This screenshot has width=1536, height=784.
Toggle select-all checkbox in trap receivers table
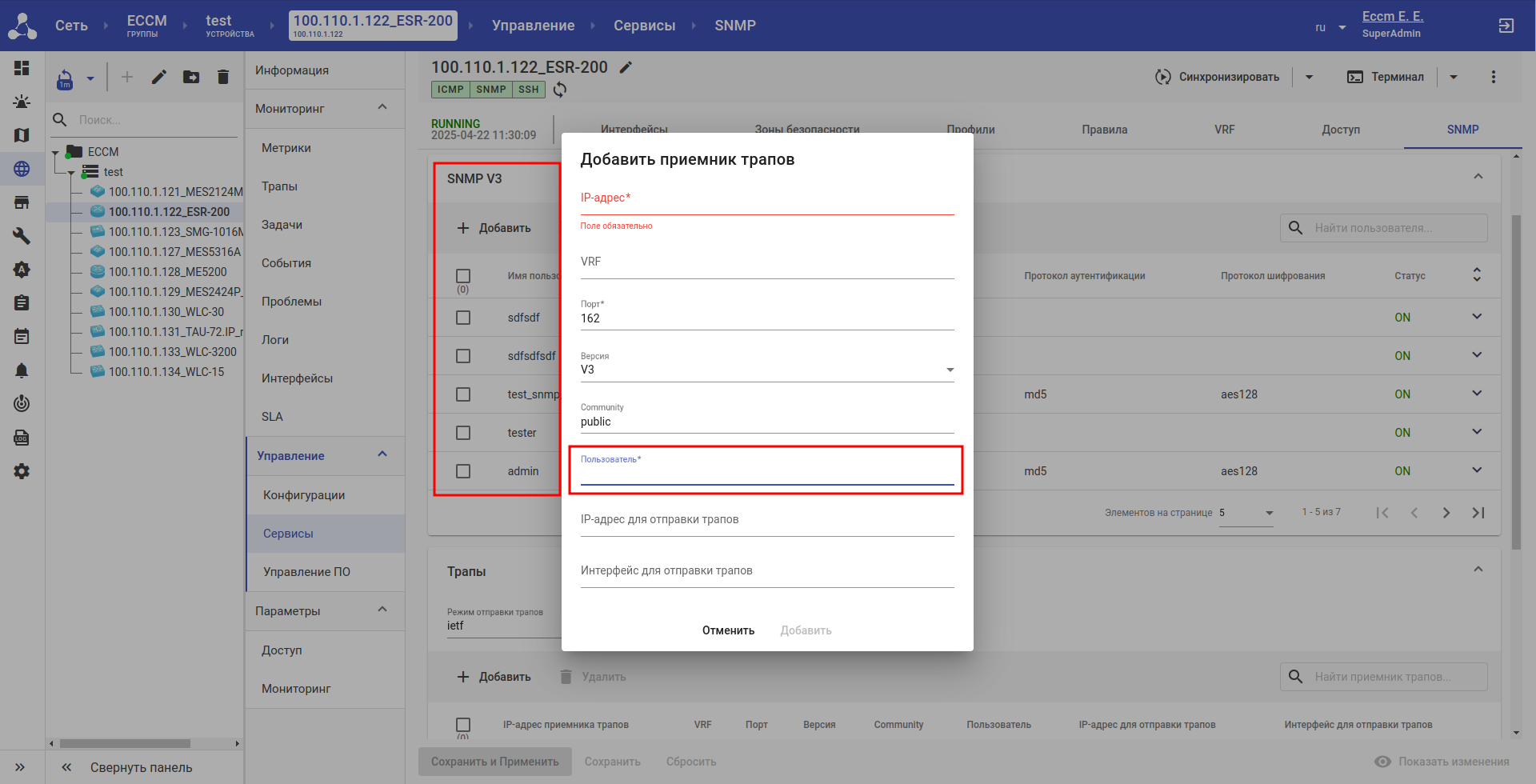point(463,725)
